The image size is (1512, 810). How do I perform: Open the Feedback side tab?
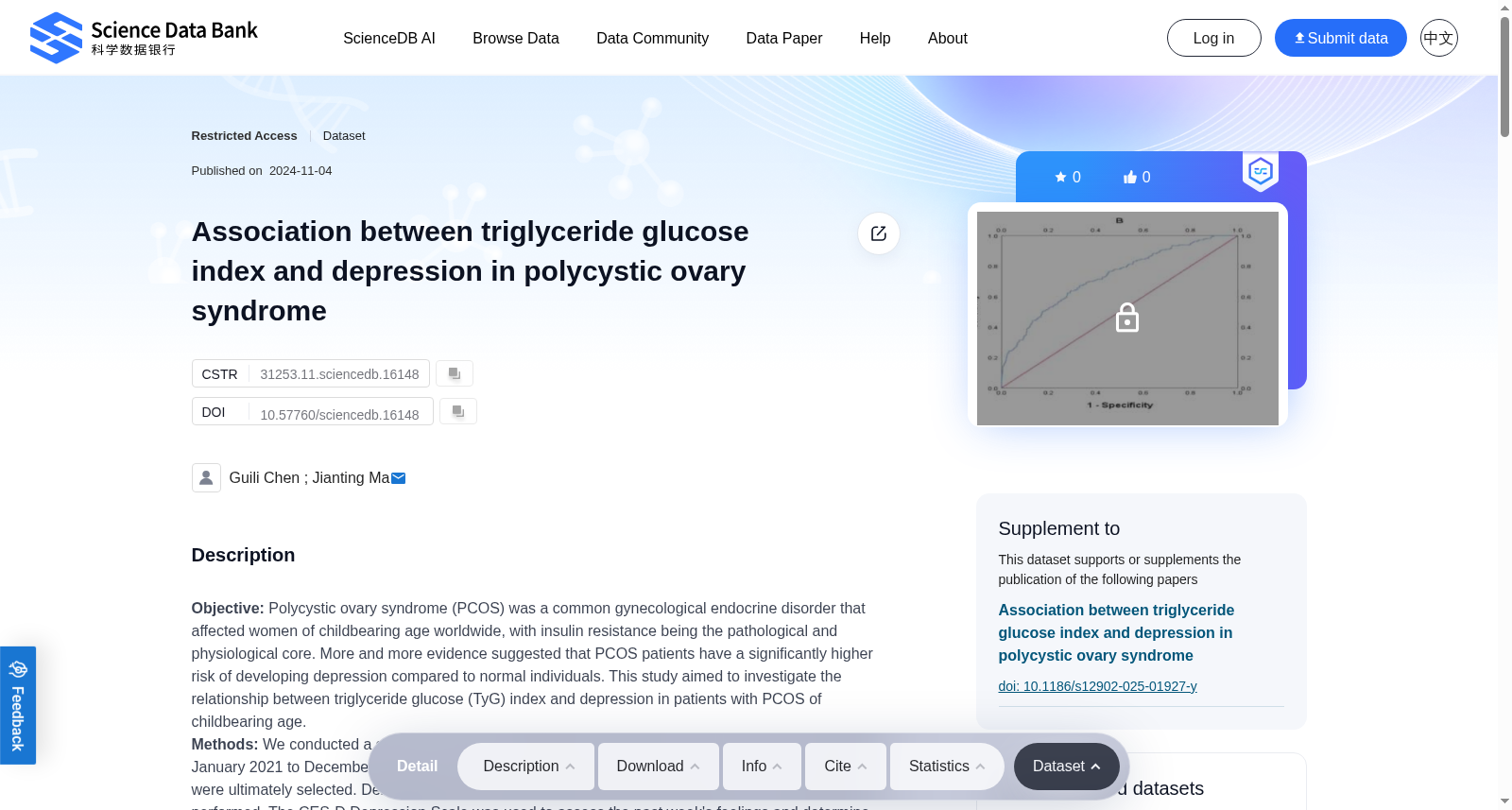(18, 705)
